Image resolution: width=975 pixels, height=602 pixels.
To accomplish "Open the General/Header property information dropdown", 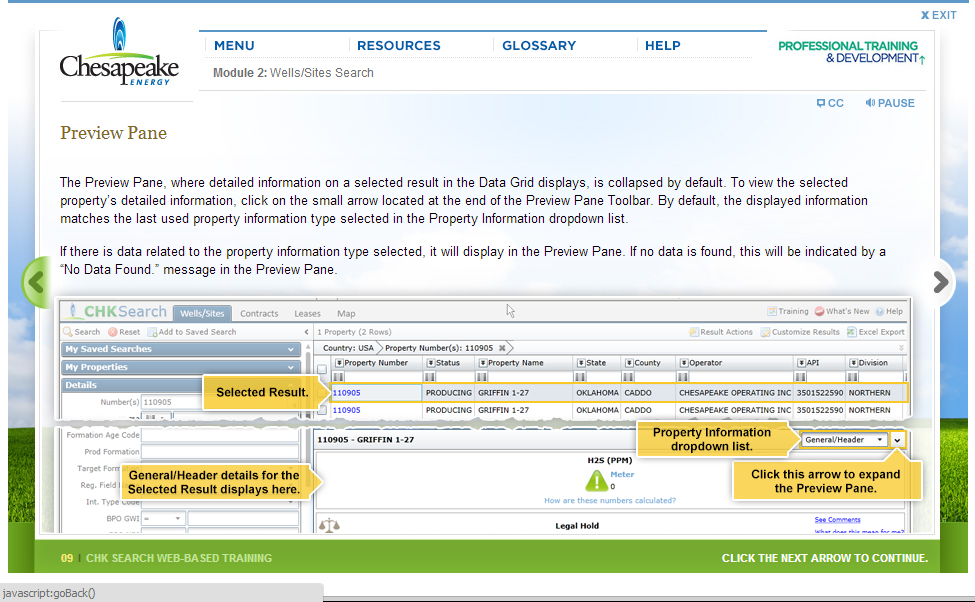I will [844, 440].
